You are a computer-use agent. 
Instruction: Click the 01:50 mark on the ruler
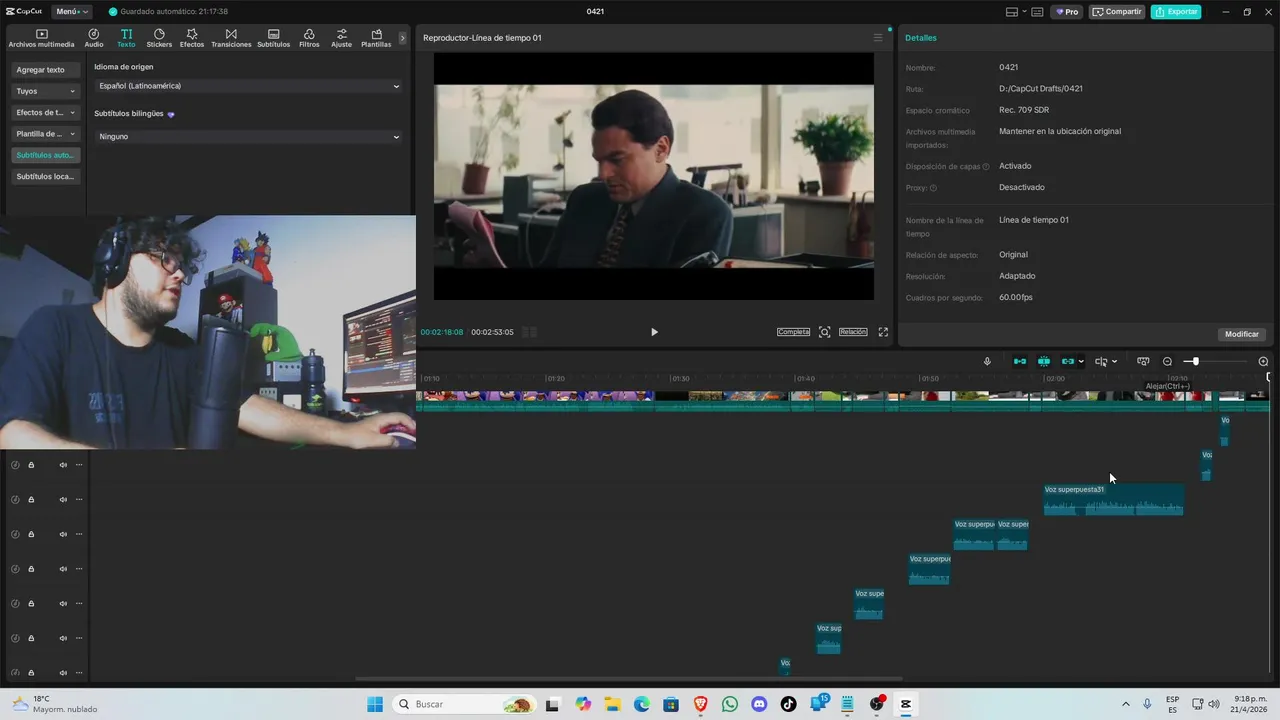click(x=930, y=379)
